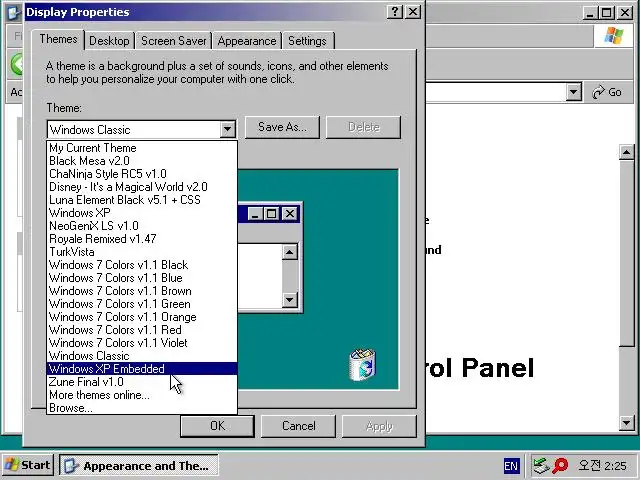
Task: Select the highlighted Windows XP Embedded entry
Action: pyautogui.click(x=142, y=369)
